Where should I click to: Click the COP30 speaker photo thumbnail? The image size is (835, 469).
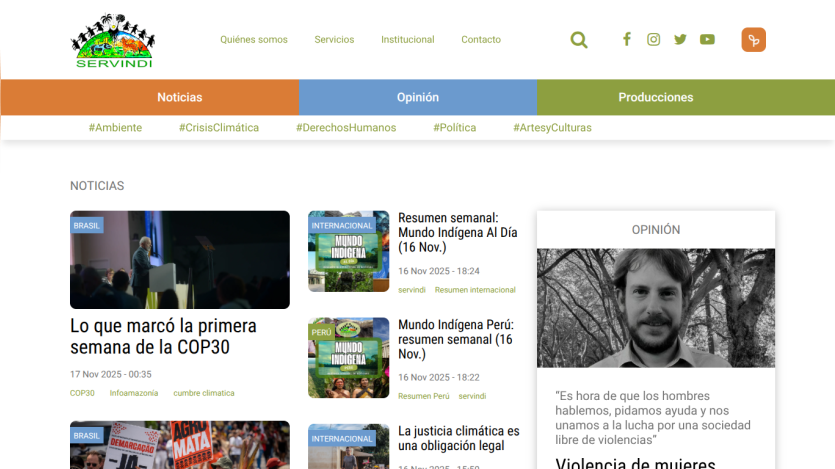click(x=180, y=260)
